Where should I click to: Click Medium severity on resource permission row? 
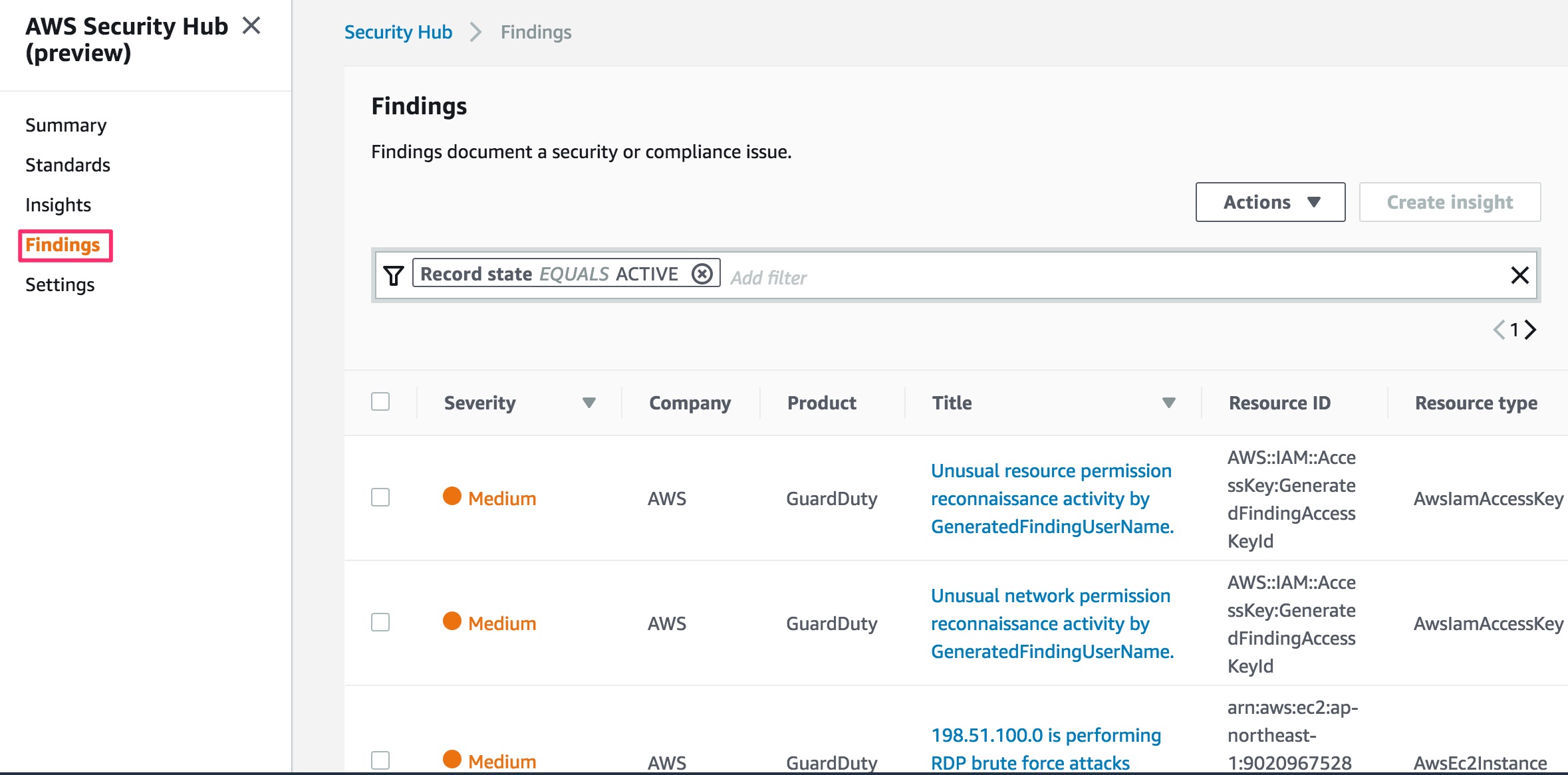tap(502, 498)
